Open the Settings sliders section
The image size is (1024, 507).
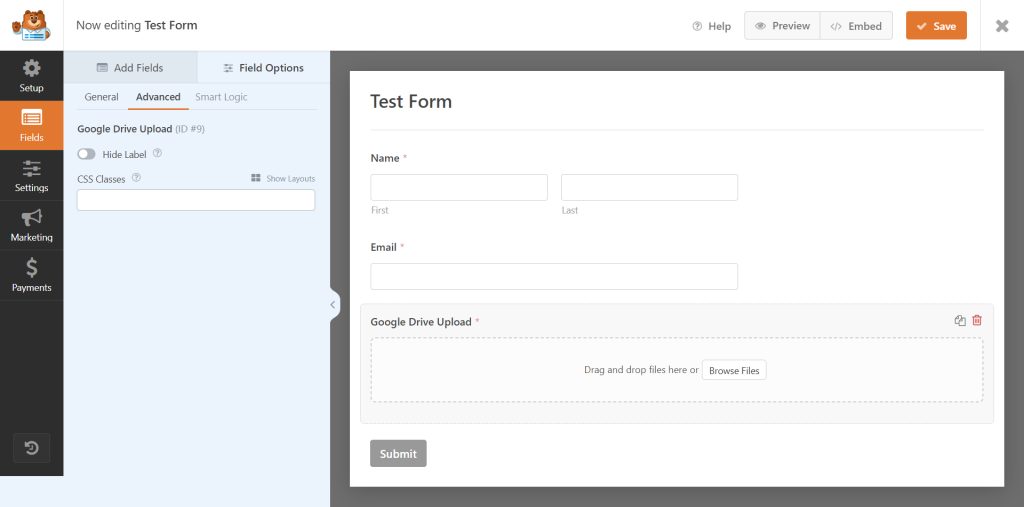(x=31, y=176)
